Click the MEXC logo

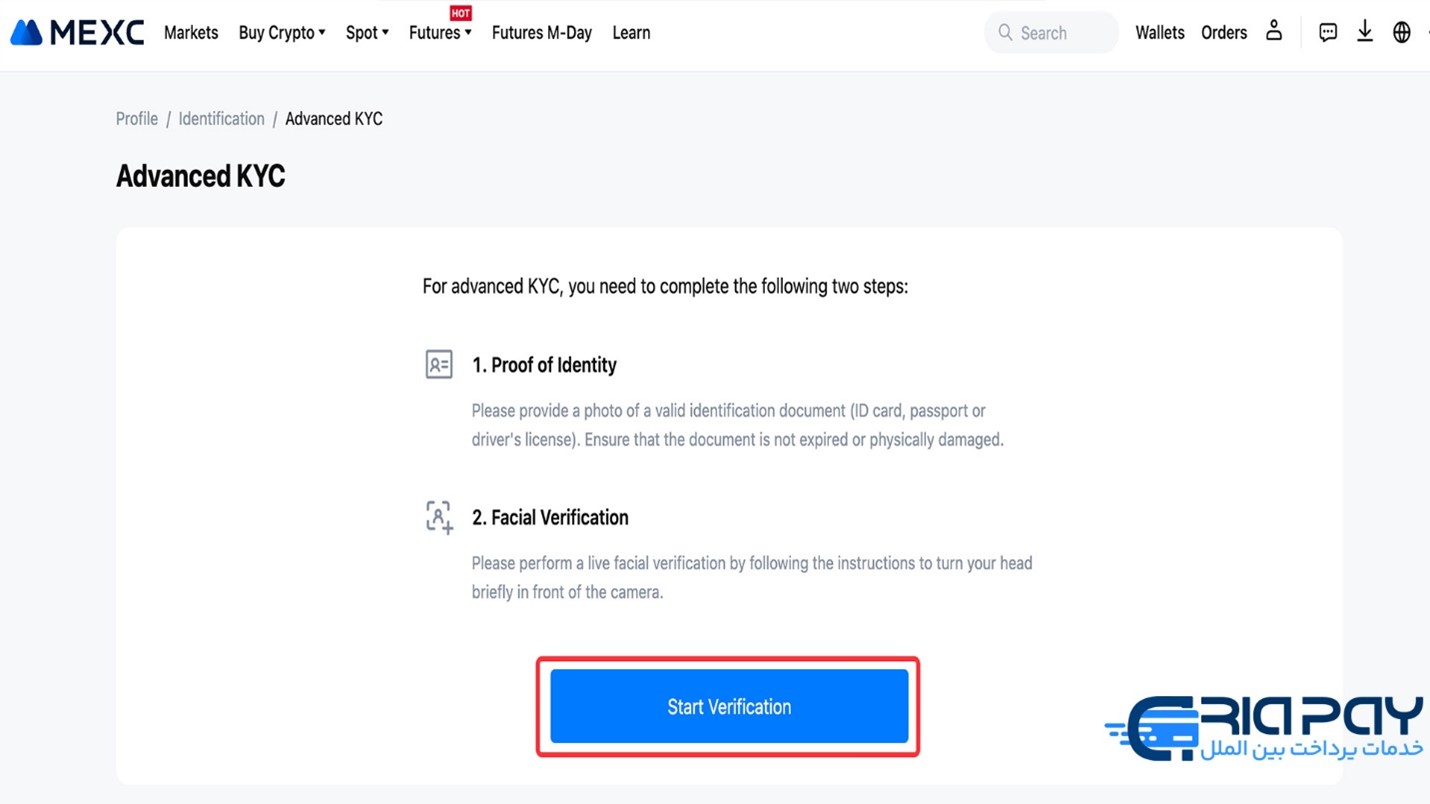77,33
